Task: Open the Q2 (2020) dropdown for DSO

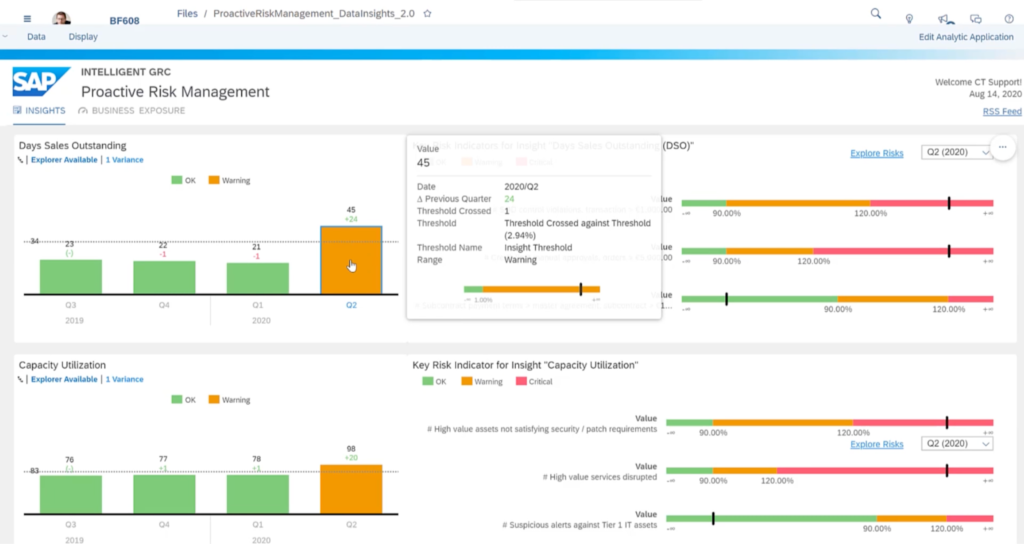Action: 957,152
